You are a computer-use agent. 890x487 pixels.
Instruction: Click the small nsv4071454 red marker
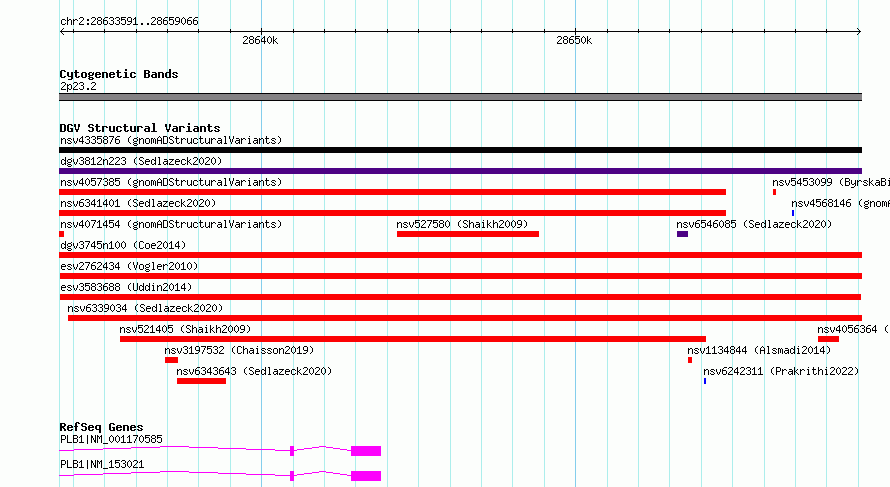point(62,234)
